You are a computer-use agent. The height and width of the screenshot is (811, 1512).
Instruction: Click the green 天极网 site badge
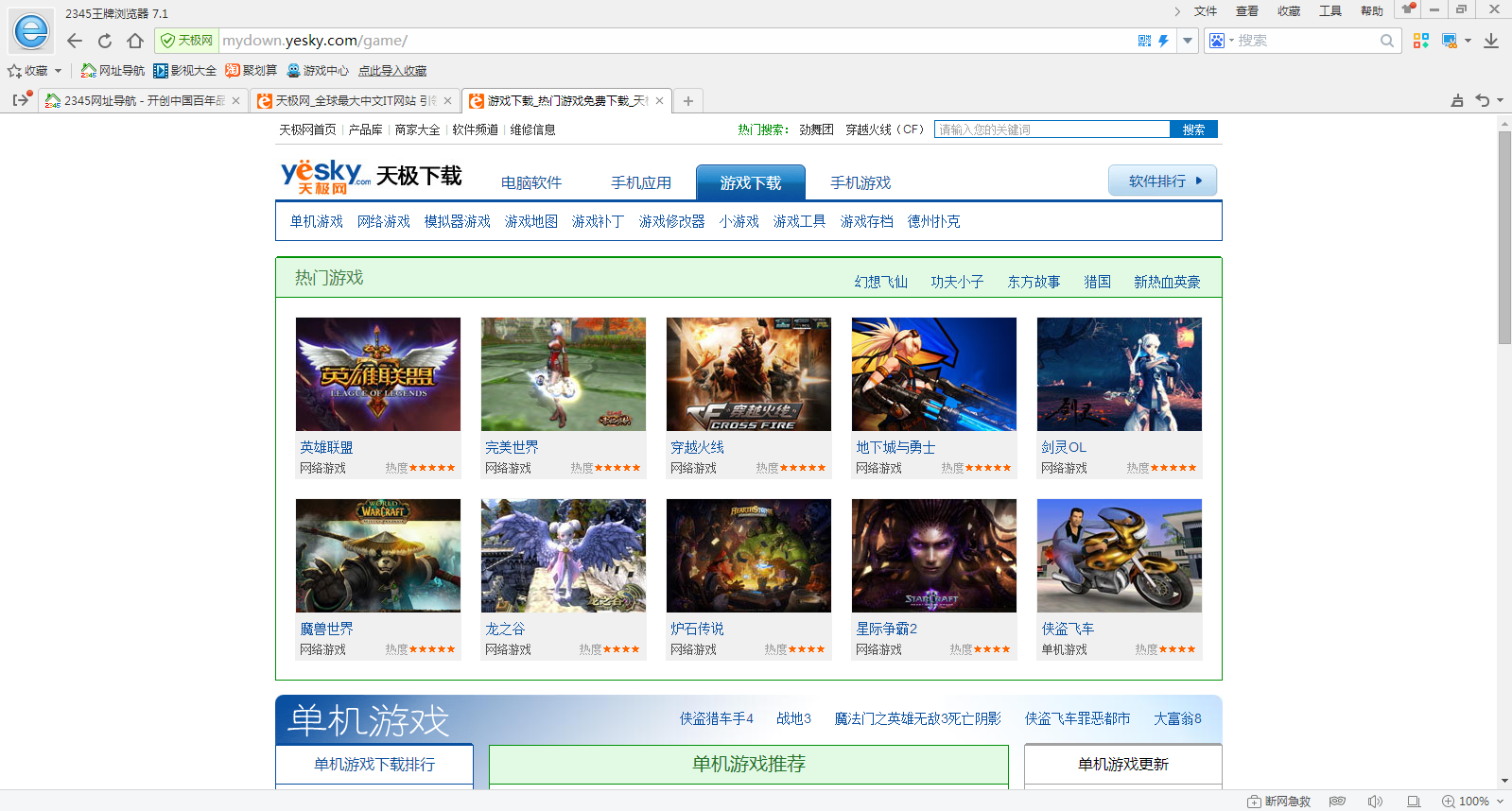point(186,41)
